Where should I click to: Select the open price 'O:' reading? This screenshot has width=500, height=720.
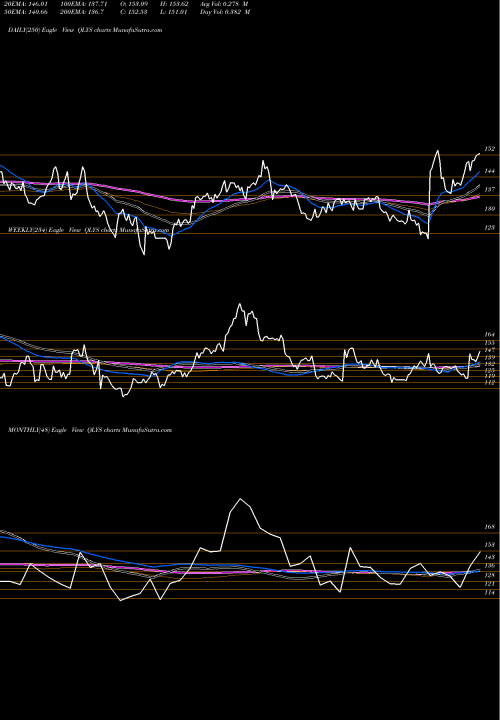pyautogui.click(x=134, y=3)
